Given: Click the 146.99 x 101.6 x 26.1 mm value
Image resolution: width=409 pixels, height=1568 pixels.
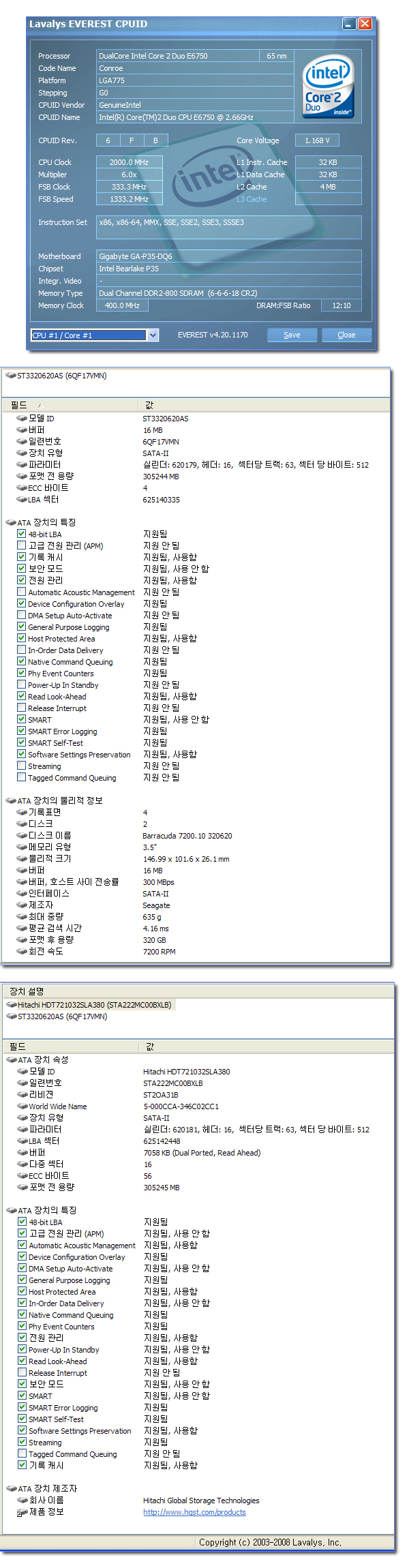Looking at the screenshot, I should point(186,859).
